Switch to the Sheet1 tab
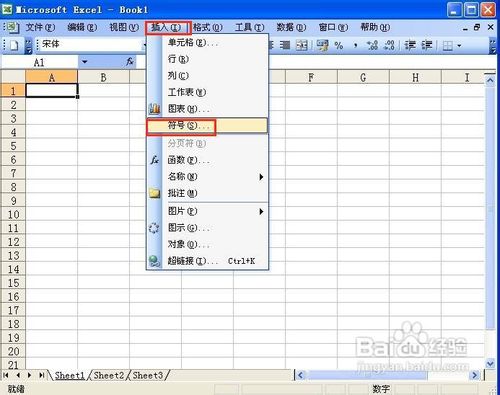 coord(70,375)
